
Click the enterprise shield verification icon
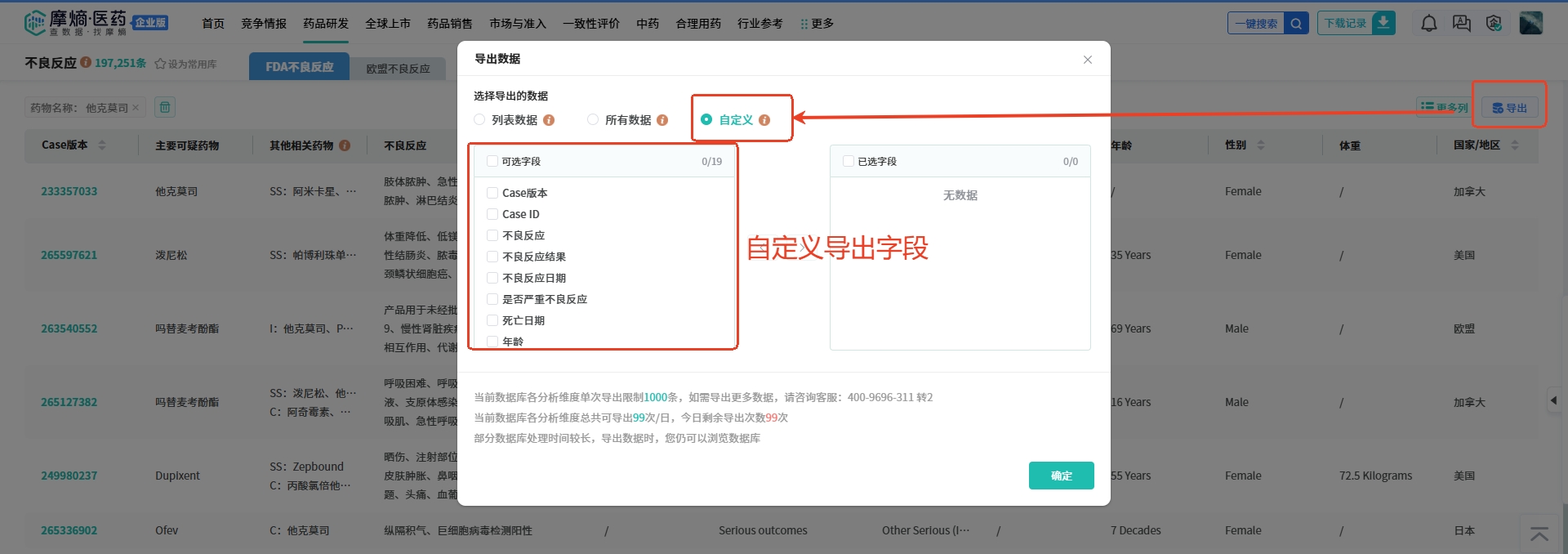(1494, 24)
